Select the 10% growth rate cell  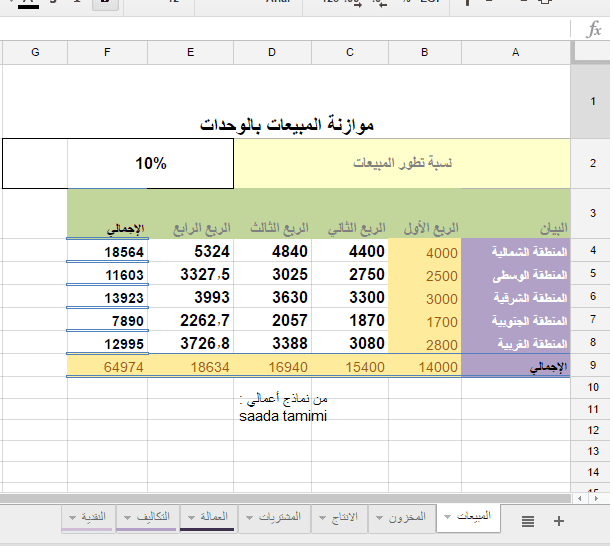tap(151, 164)
